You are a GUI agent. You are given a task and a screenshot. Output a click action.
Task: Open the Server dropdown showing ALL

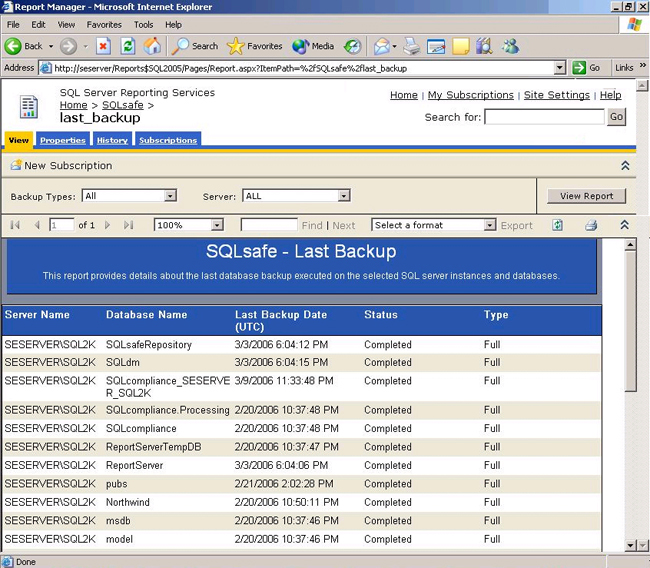(344, 196)
